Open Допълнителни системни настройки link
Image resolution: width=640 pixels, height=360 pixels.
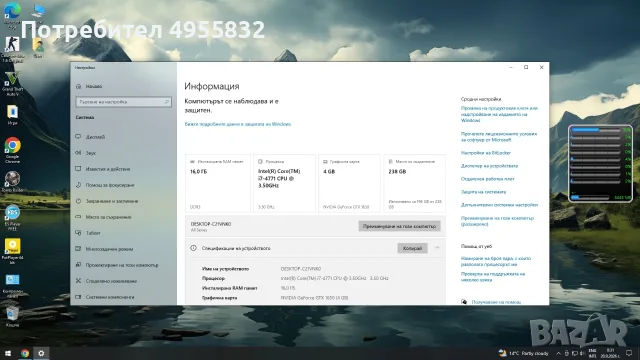[499, 204]
